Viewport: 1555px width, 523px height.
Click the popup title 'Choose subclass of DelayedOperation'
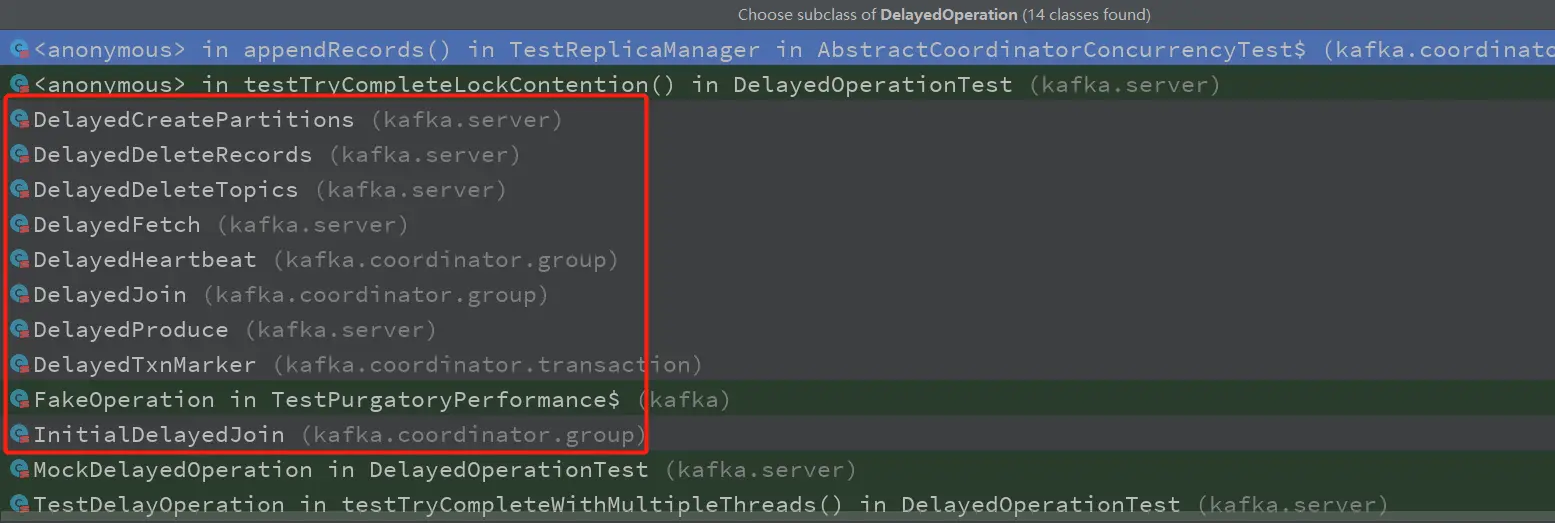click(x=943, y=15)
